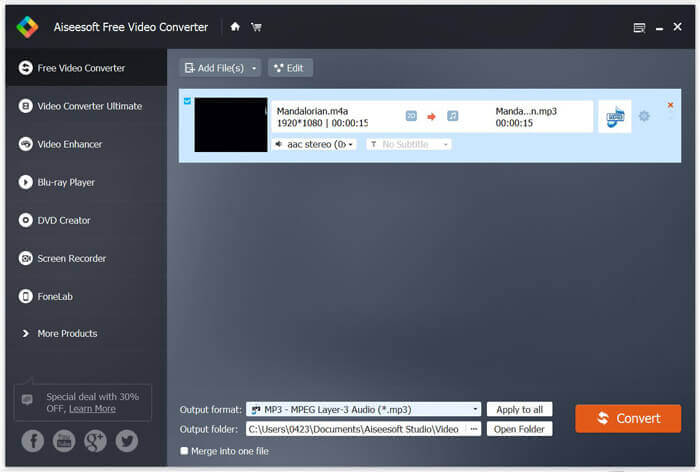The image size is (700, 472).
Task: Open the YouTube icon
Action: pos(64,441)
